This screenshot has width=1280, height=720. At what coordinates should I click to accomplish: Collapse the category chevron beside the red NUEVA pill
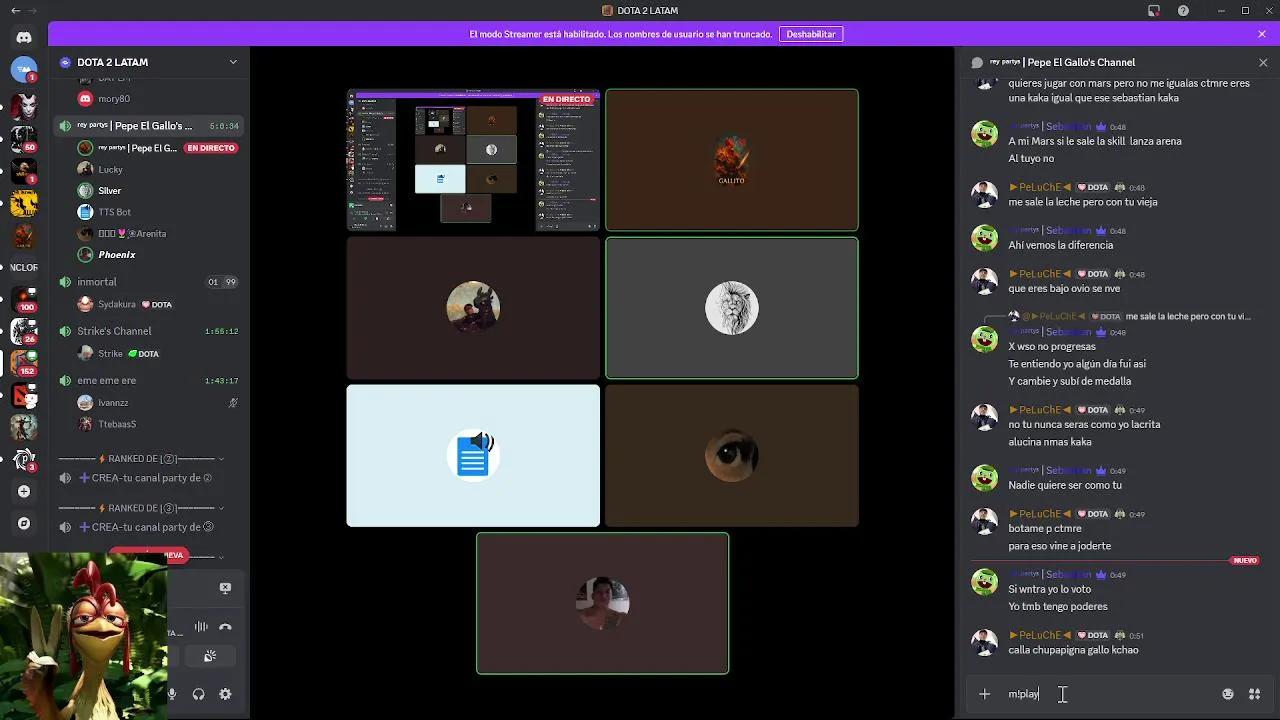[x=221, y=557]
